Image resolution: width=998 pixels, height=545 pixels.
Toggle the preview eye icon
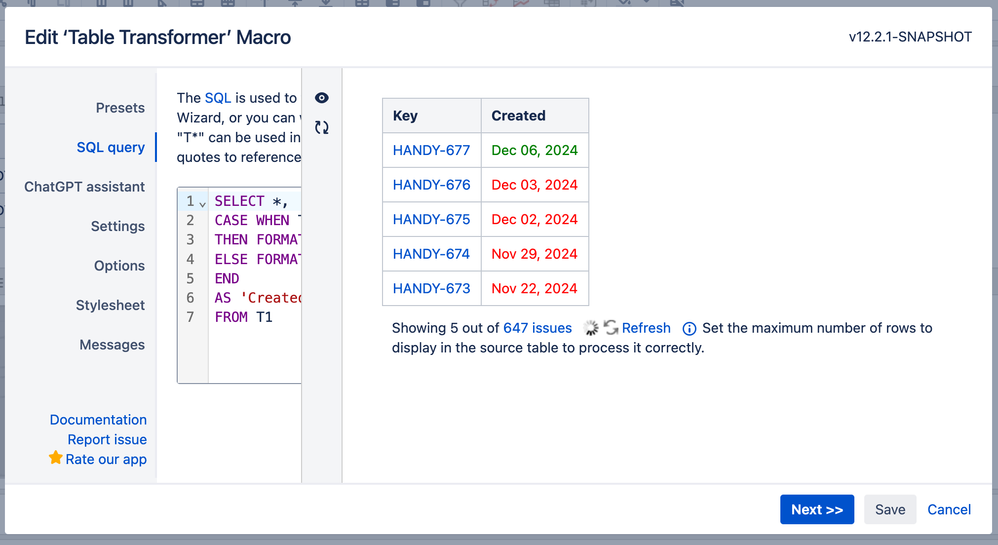(x=321, y=97)
